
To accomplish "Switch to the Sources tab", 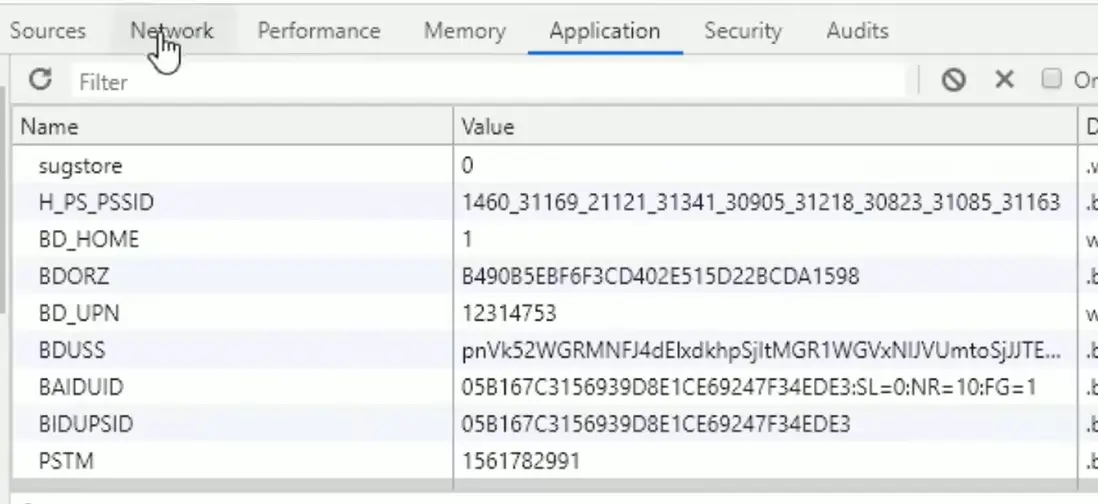I will (x=48, y=31).
